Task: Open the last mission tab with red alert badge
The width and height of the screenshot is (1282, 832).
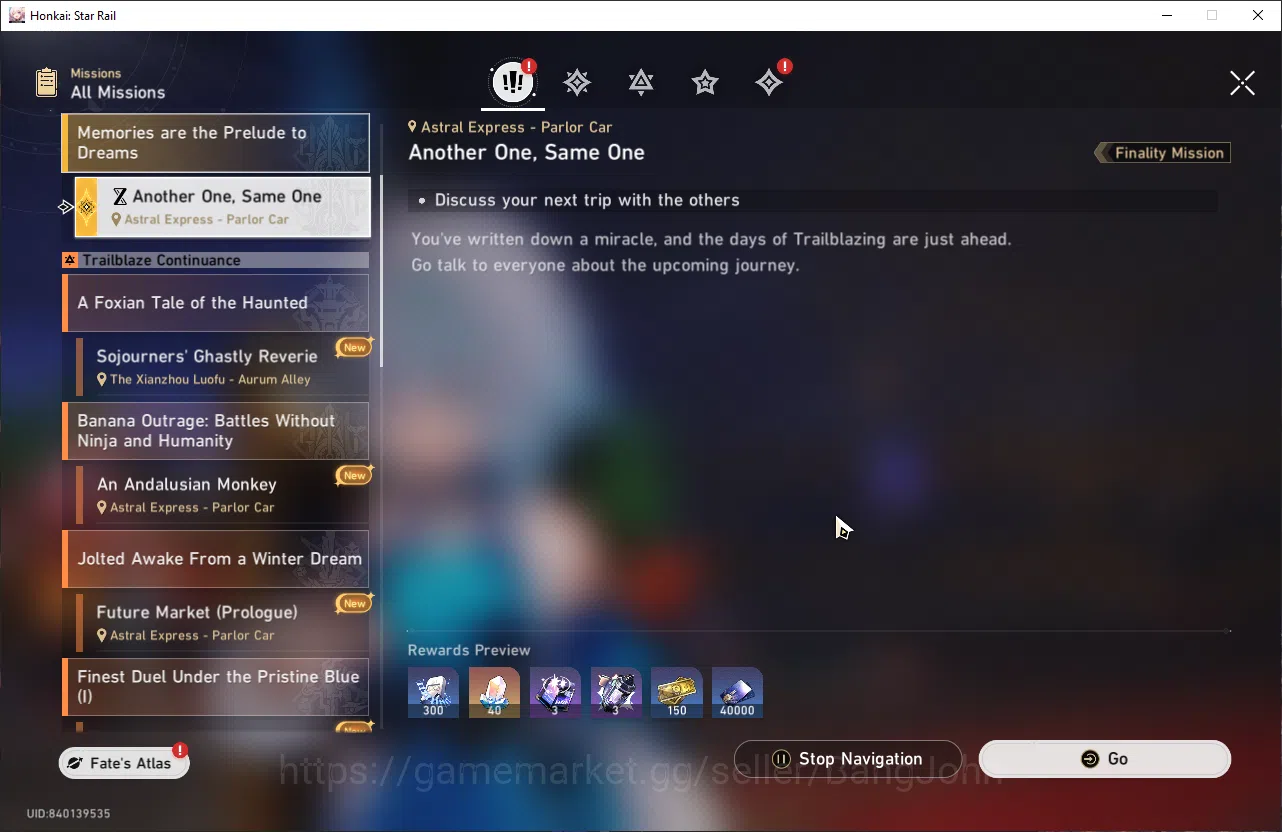Action: (770, 82)
